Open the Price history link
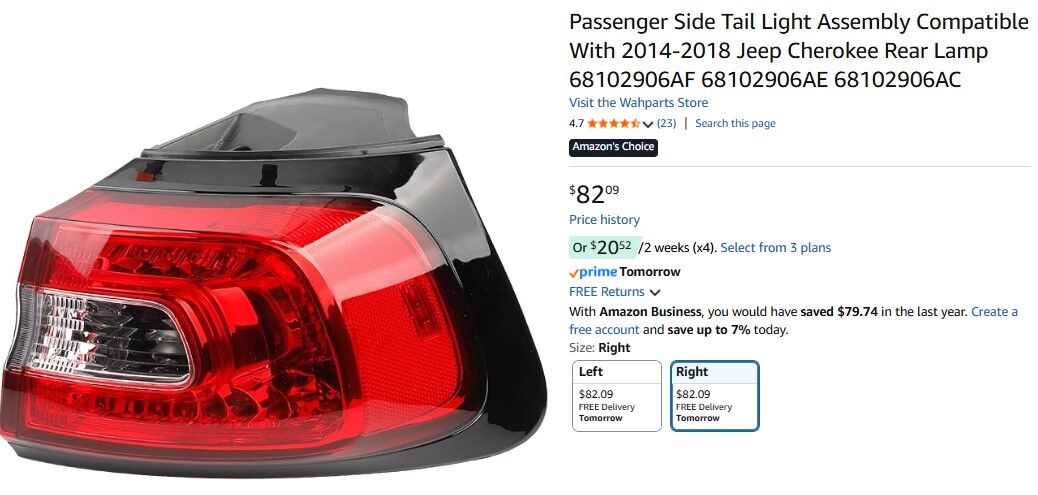The height and width of the screenshot is (495, 1038). [x=604, y=220]
